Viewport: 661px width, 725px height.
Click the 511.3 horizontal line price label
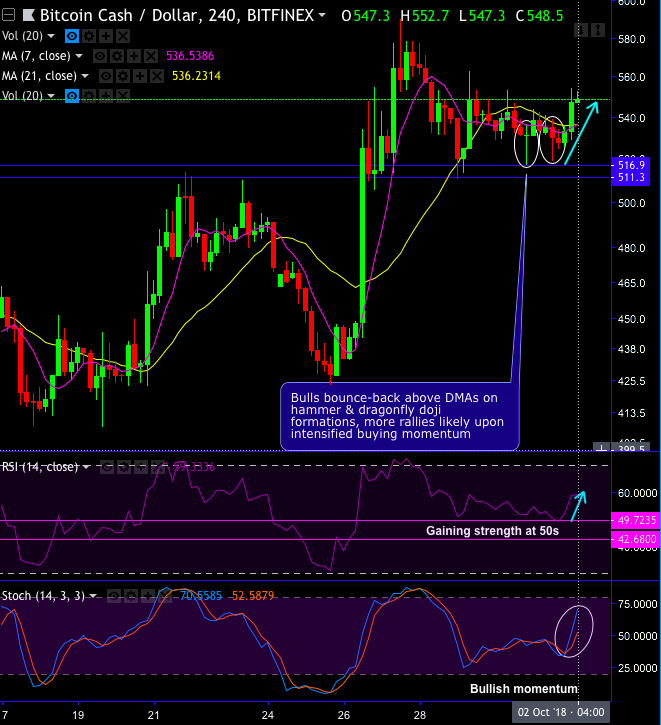click(x=631, y=178)
